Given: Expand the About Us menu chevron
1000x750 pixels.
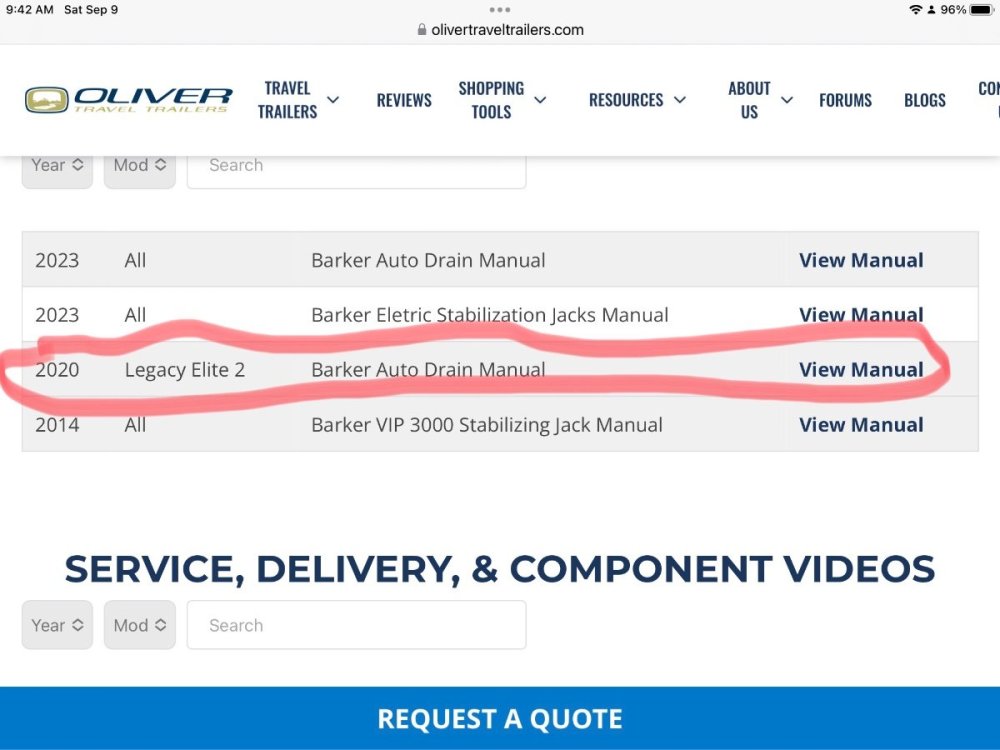Looking at the screenshot, I should click(787, 100).
